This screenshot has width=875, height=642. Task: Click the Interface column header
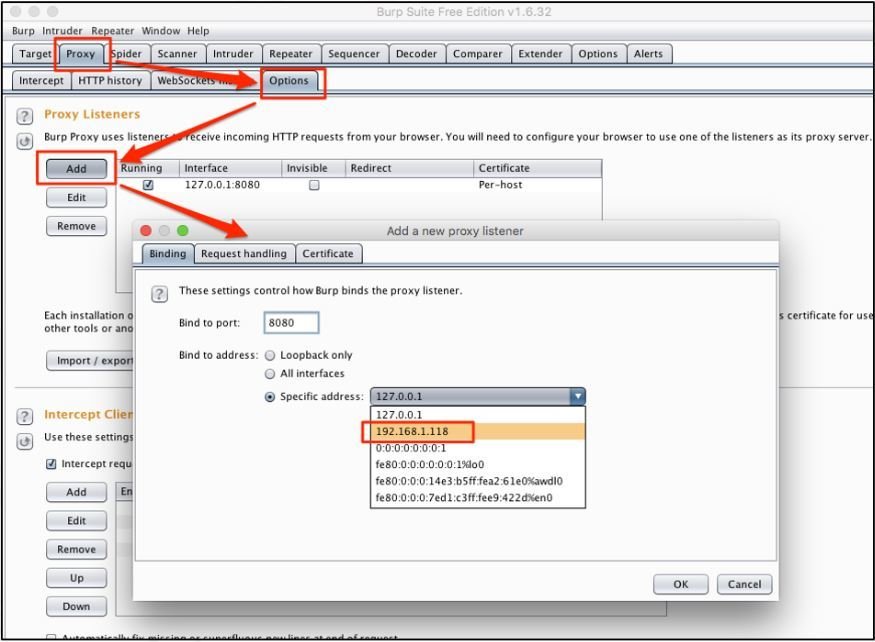click(230, 168)
